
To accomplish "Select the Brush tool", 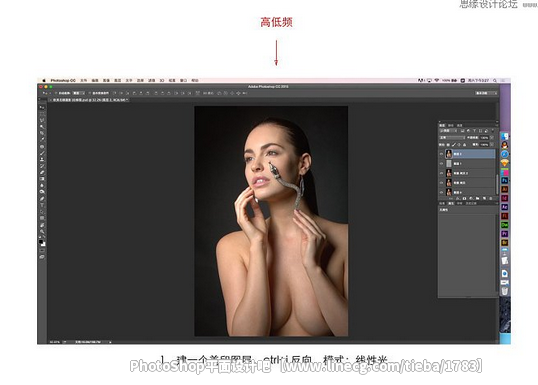I will [42, 153].
